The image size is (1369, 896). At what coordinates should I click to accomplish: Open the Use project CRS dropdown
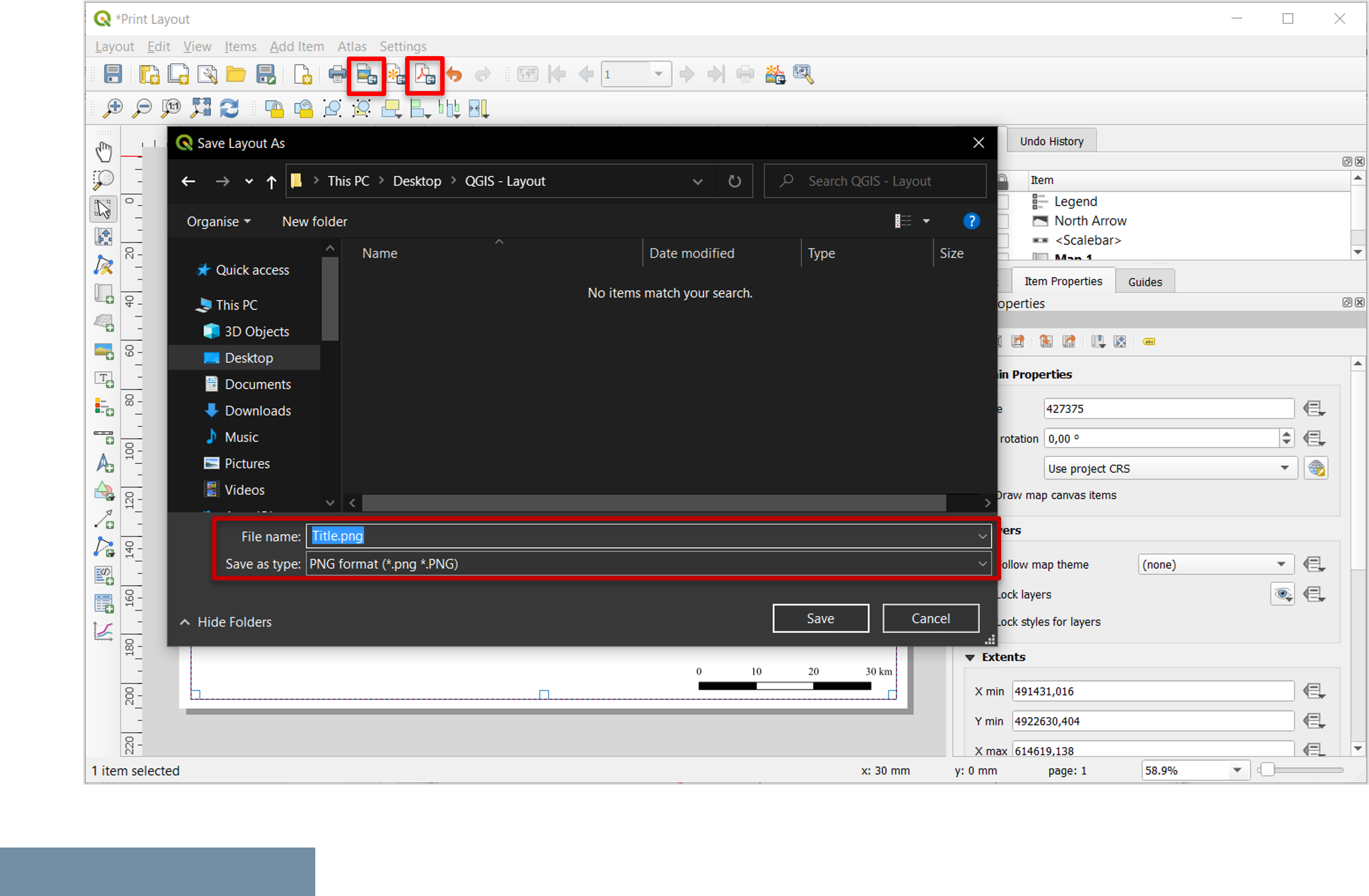(x=1170, y=468)
